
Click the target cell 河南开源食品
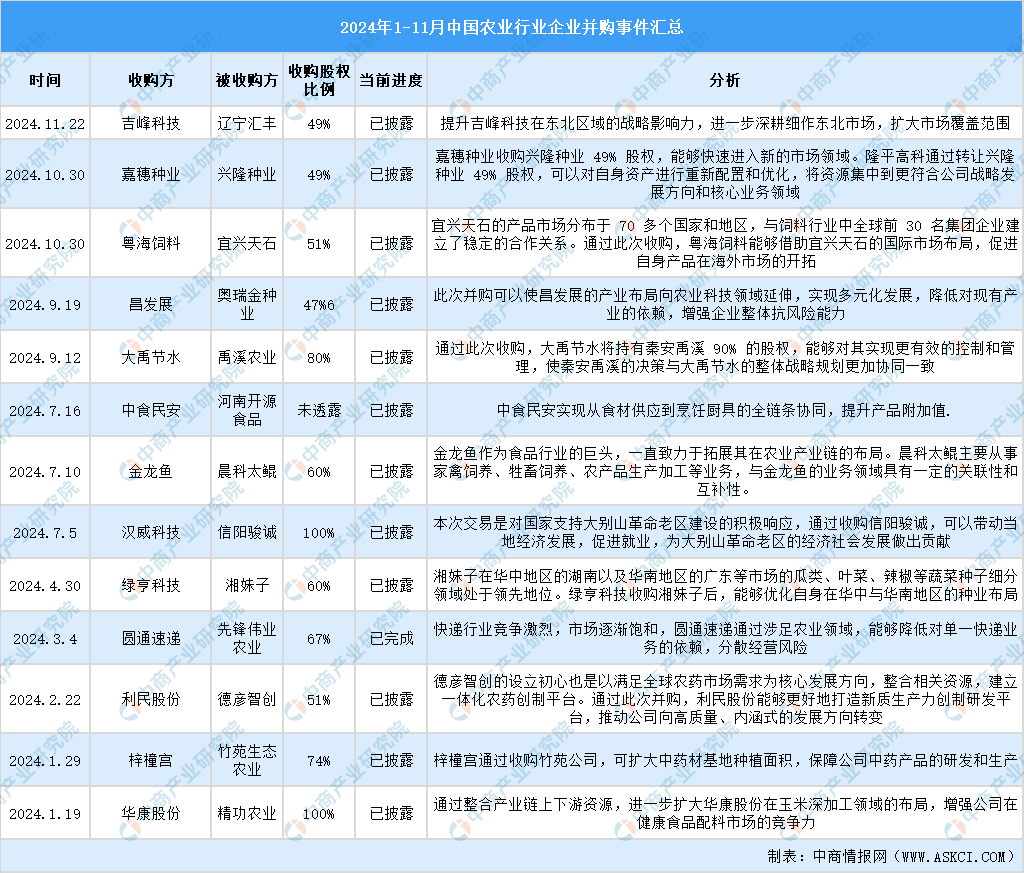pyautogui.click(x=247, y=410)
